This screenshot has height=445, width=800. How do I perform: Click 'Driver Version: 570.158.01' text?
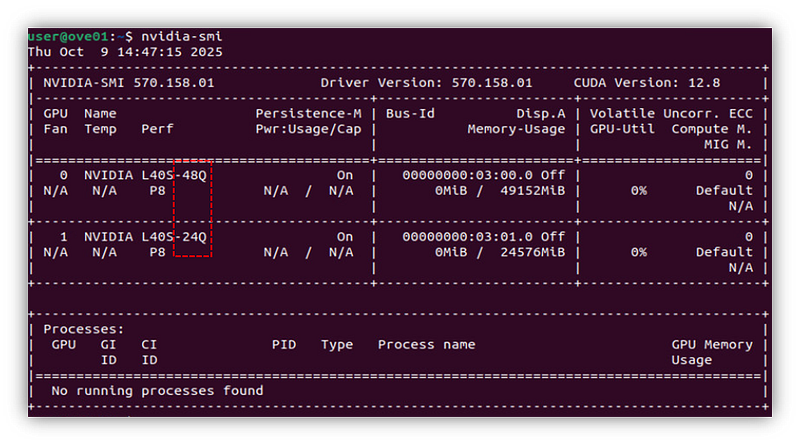pos(426,83)
